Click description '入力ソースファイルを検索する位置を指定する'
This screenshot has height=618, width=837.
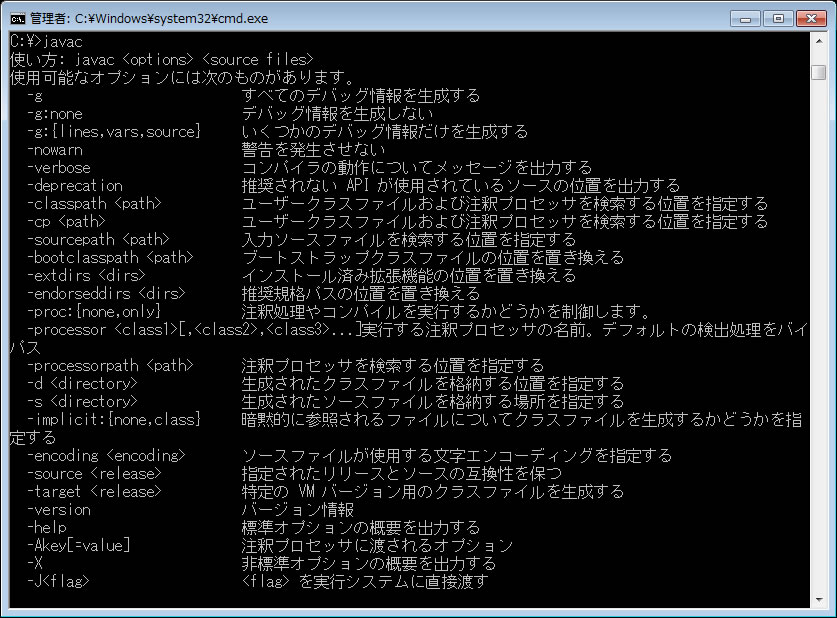[409, 240]
